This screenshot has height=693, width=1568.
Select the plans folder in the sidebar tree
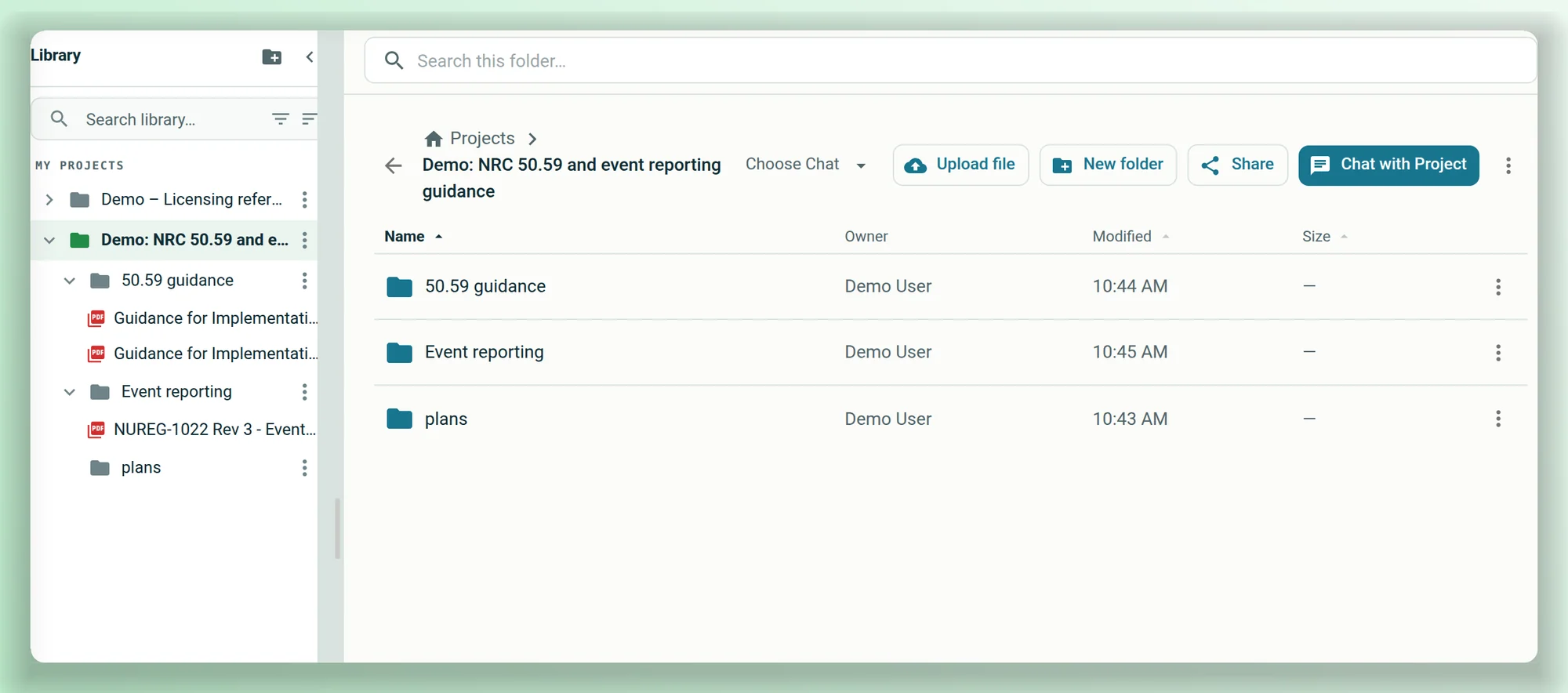pyautogui.click(x=141, y=468)
